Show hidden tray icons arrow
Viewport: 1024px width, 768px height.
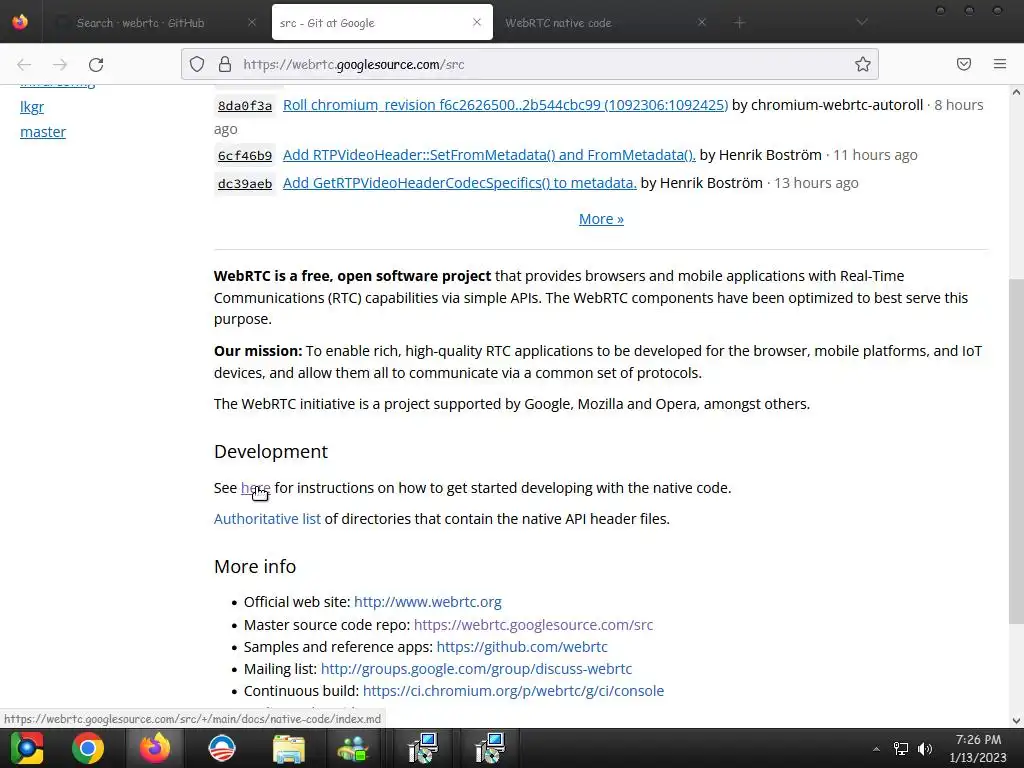(x=876, y=749)
